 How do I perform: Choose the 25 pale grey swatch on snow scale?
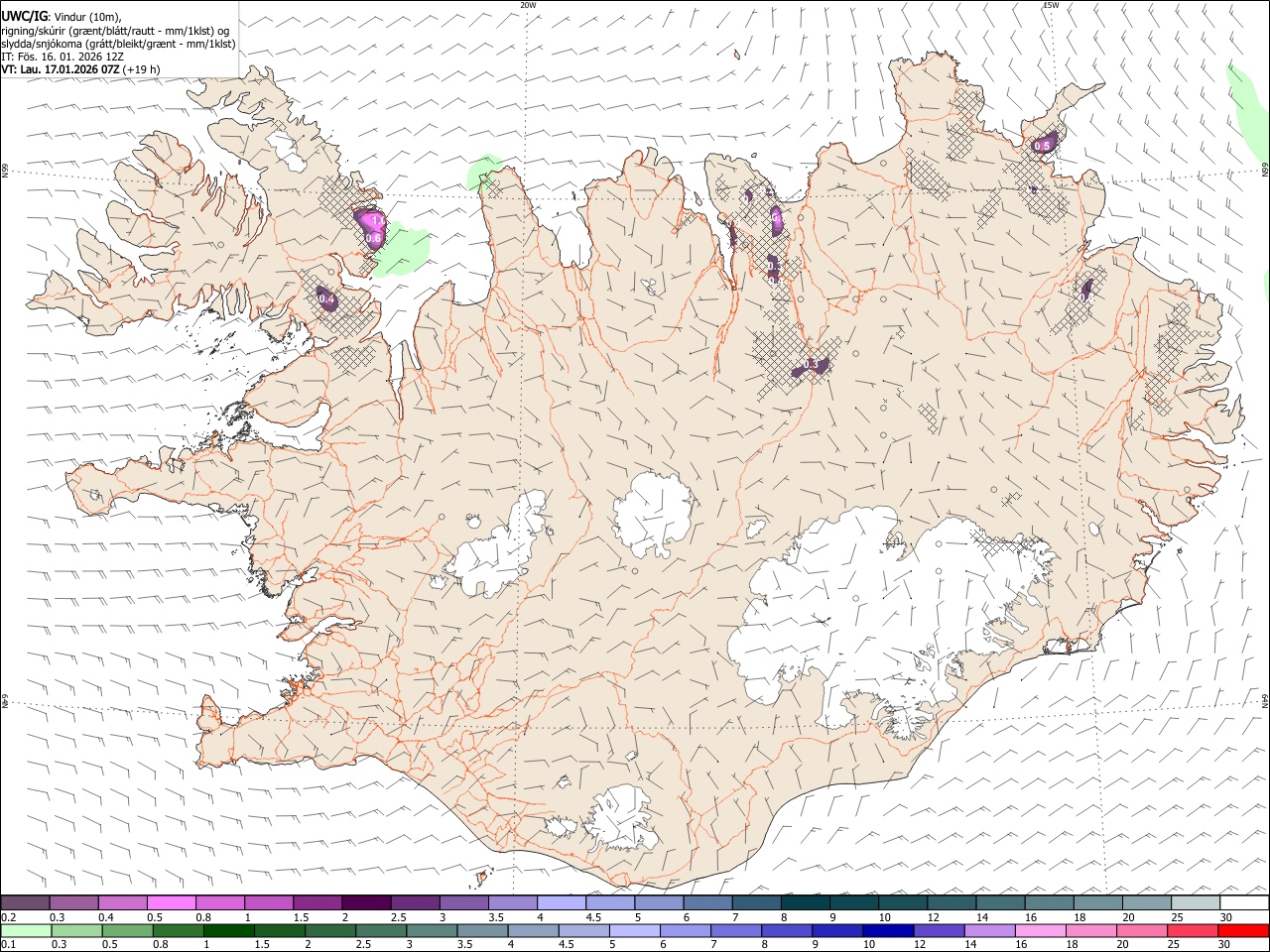click(x=1196, y=902)
